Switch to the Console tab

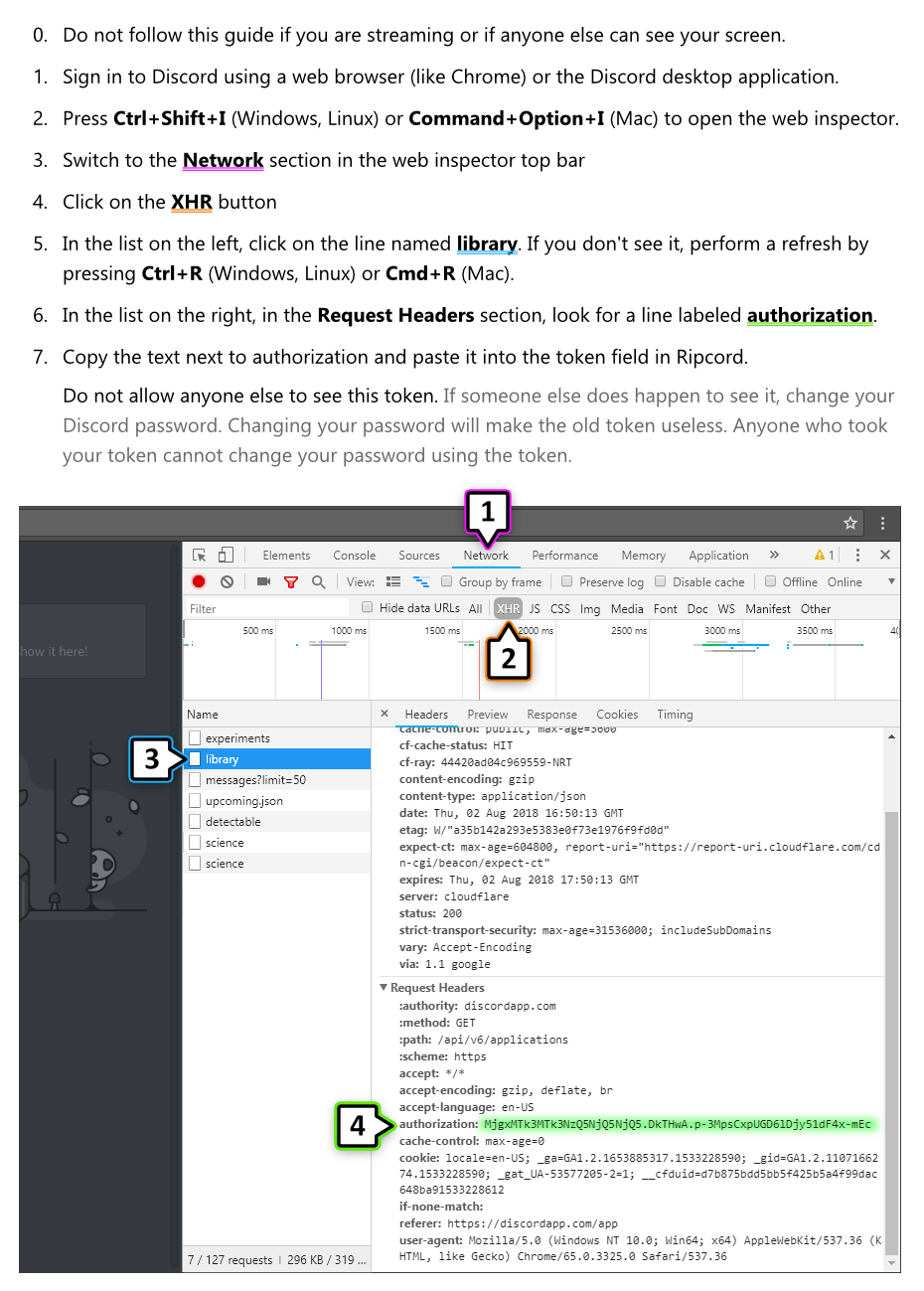pyautogui.click(x=355, y=556)
